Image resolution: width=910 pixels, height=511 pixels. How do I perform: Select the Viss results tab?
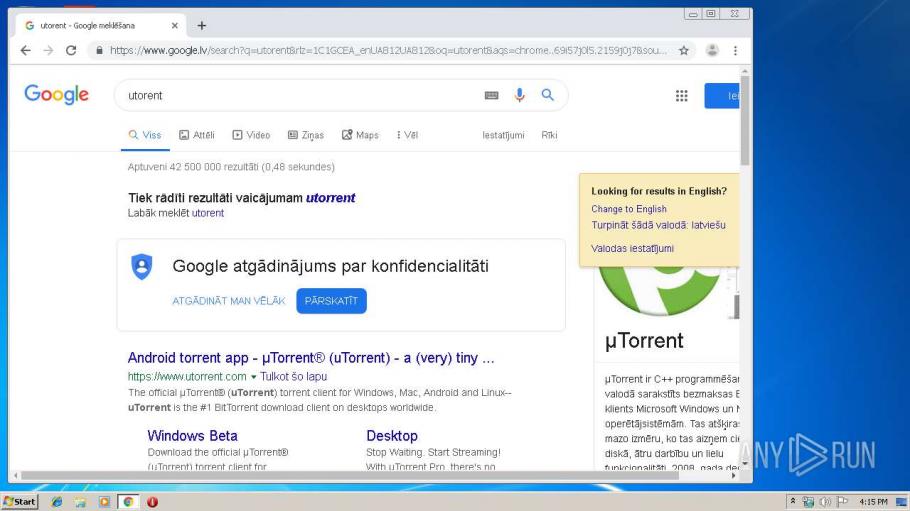coord(145,135)
